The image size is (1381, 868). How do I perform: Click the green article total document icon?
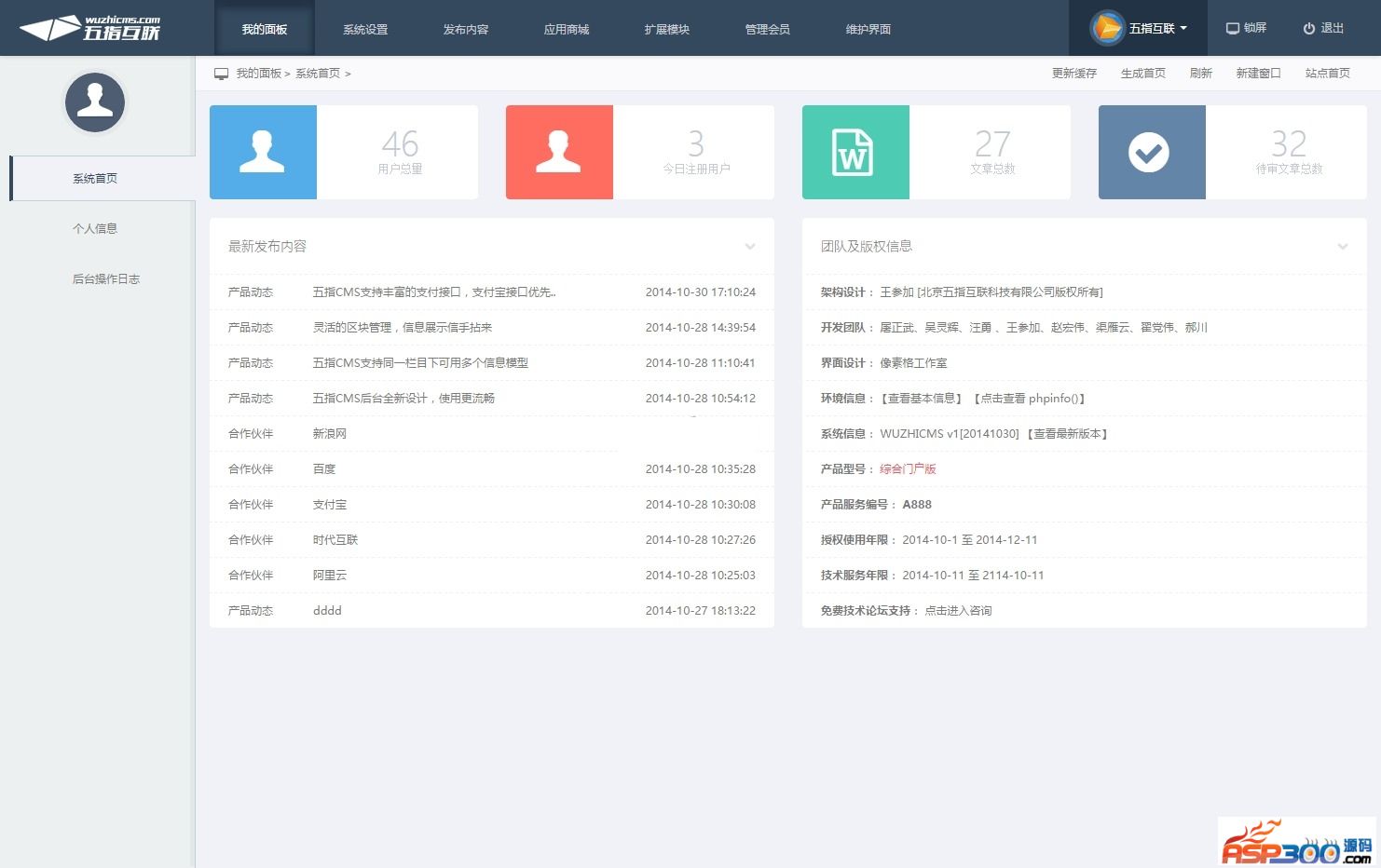855,152
